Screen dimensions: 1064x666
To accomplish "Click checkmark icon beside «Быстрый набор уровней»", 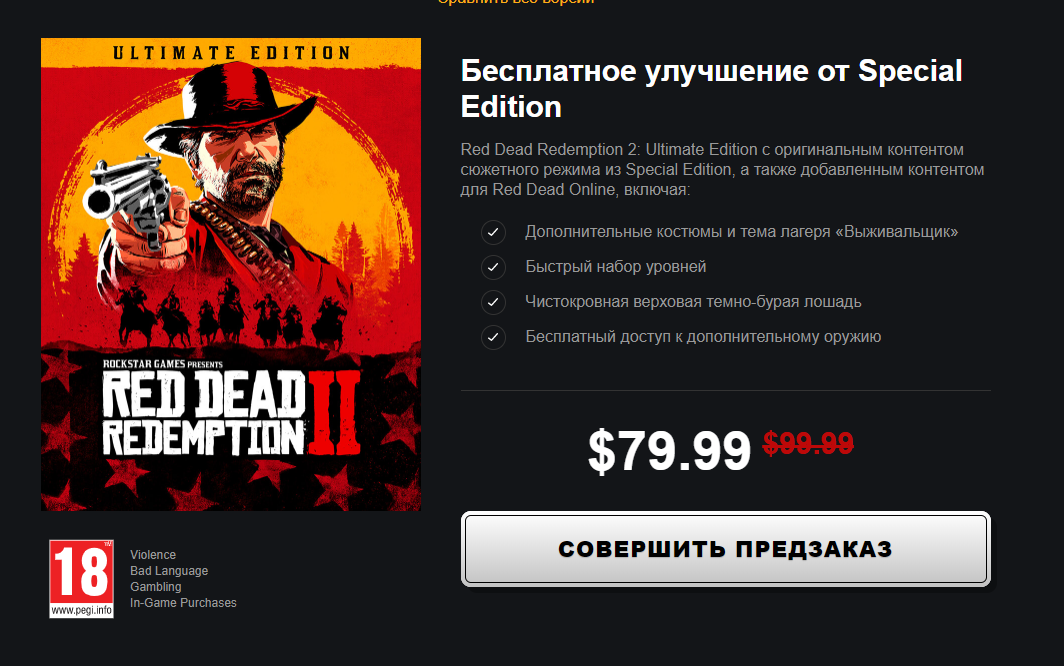I will click(493, 267).
